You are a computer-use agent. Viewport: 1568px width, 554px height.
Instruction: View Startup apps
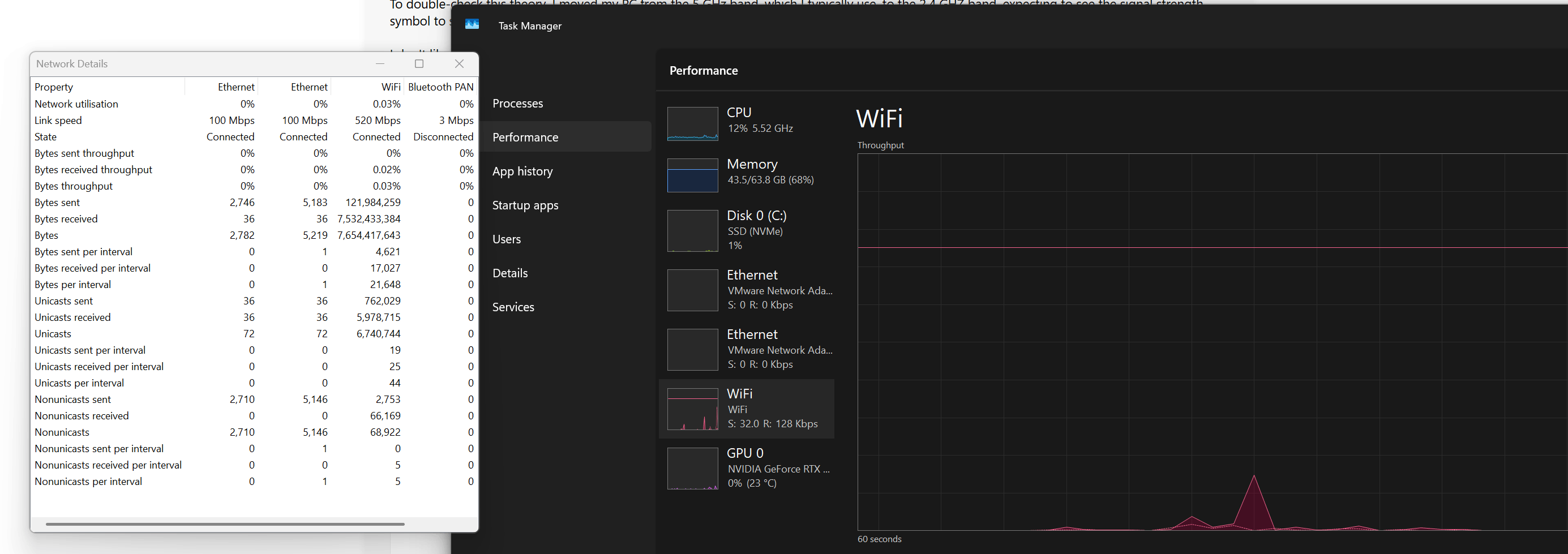(x=525, y=205)
